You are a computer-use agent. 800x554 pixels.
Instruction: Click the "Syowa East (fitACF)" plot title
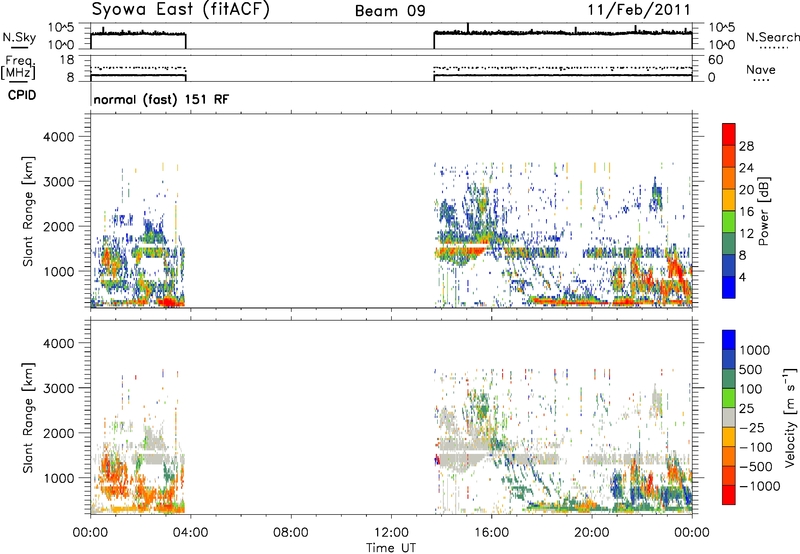(181, 10)
